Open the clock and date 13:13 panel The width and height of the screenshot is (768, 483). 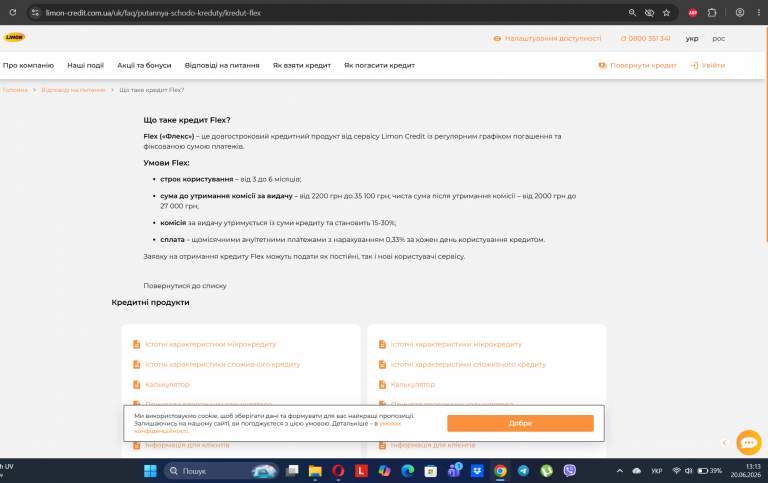(745, 471)
